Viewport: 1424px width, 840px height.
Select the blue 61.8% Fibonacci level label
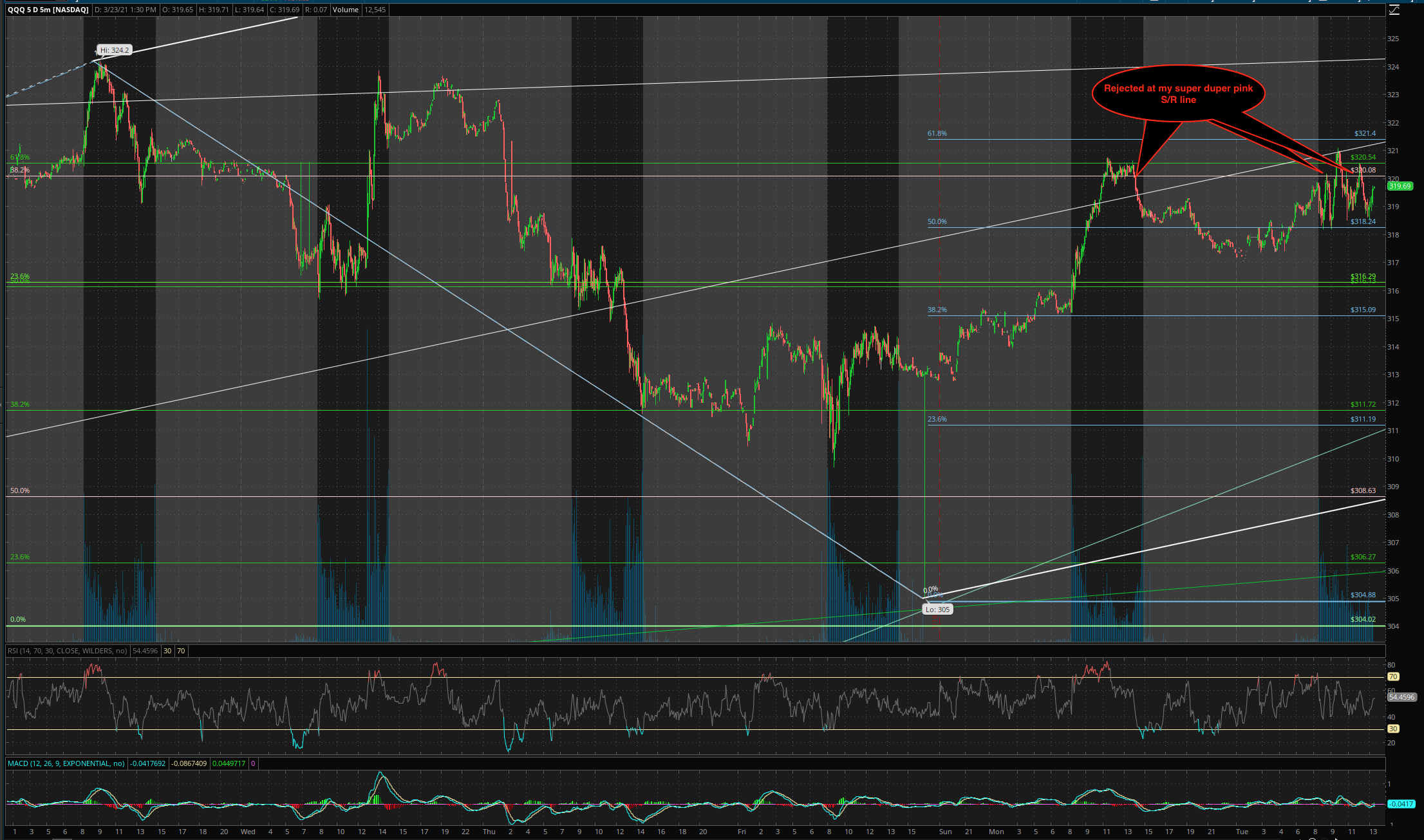[x=937, y=134]
